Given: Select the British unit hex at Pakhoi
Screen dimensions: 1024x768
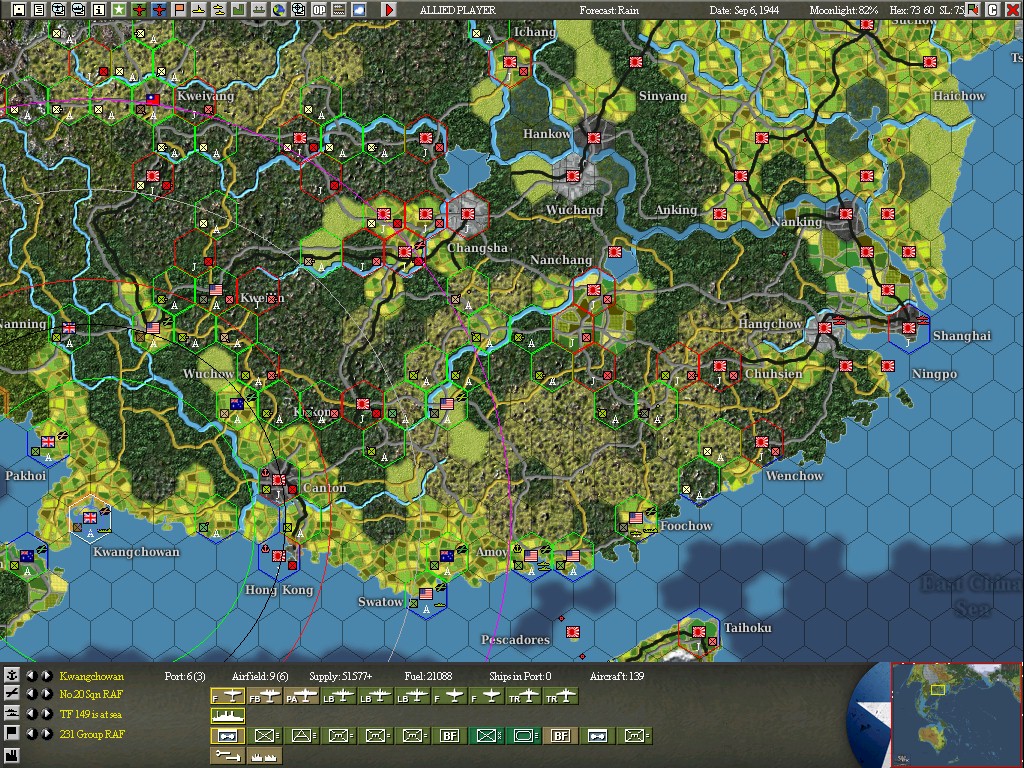Looking at the screenshot, I should pos(48,443).
